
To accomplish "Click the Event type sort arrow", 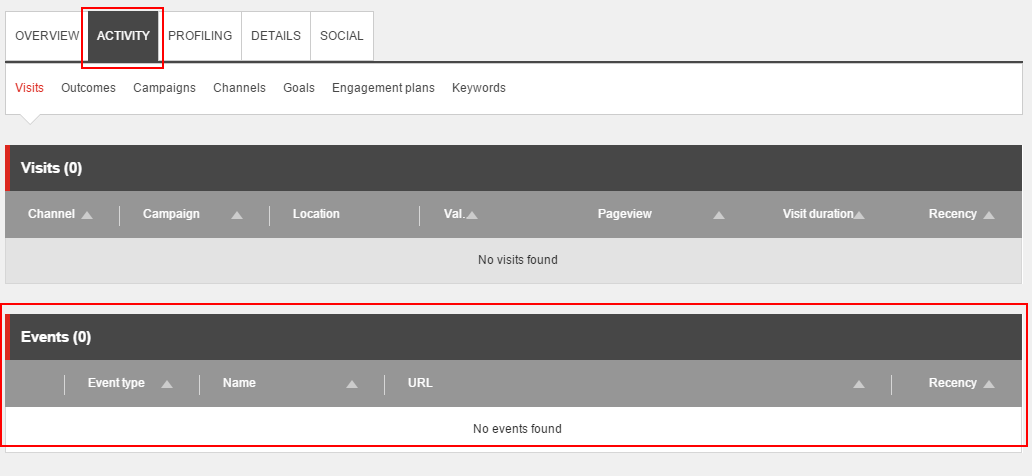I will pos(167,384).
